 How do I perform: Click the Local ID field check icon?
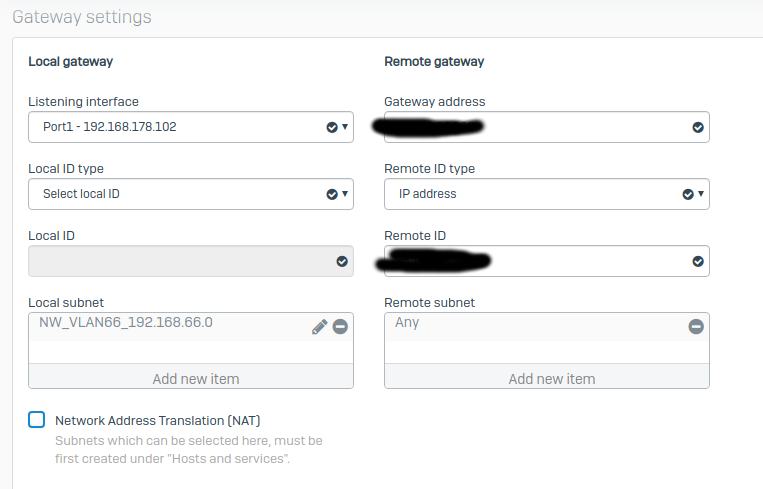tap(342, 262)
